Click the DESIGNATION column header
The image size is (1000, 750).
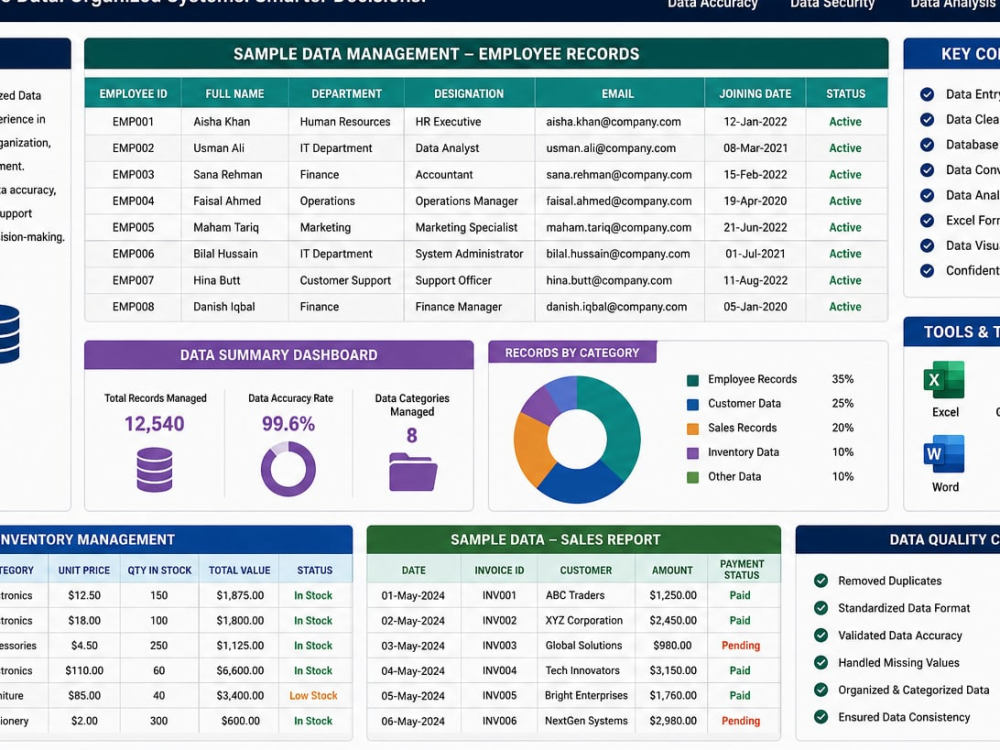pyautogui.click(x=469, y=94)
